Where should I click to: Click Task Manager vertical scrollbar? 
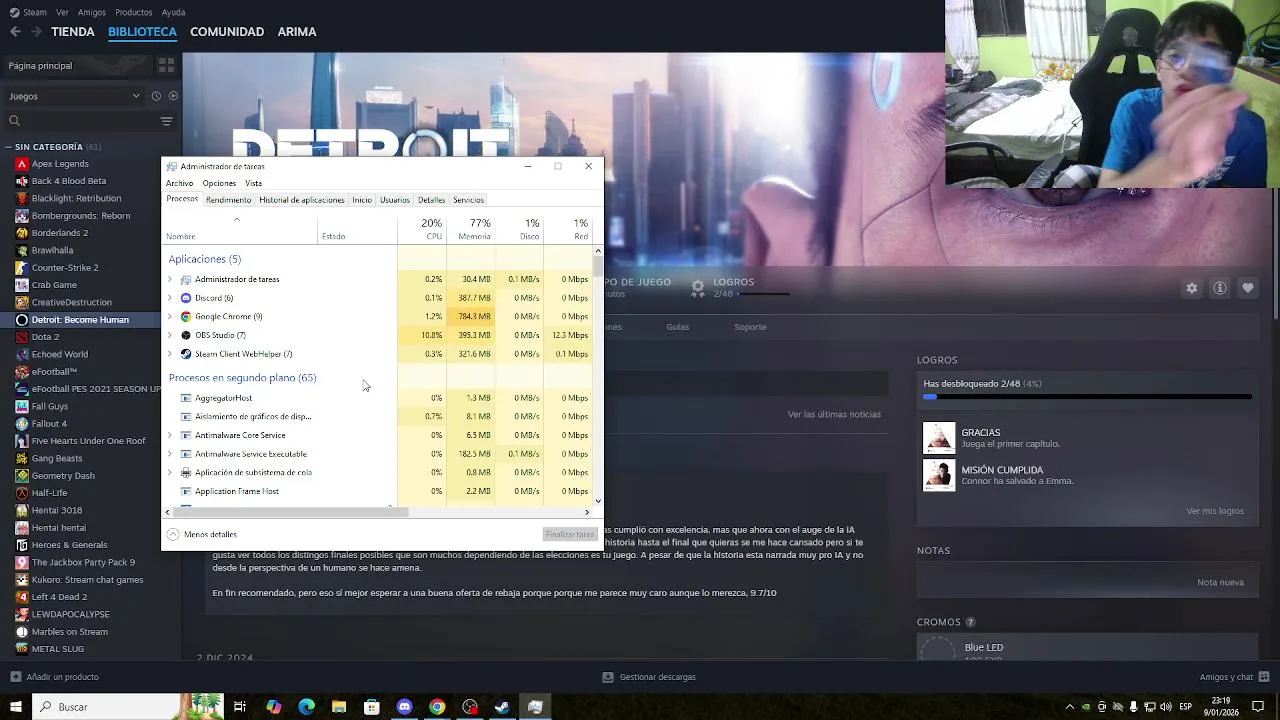(x=598, y=267)
